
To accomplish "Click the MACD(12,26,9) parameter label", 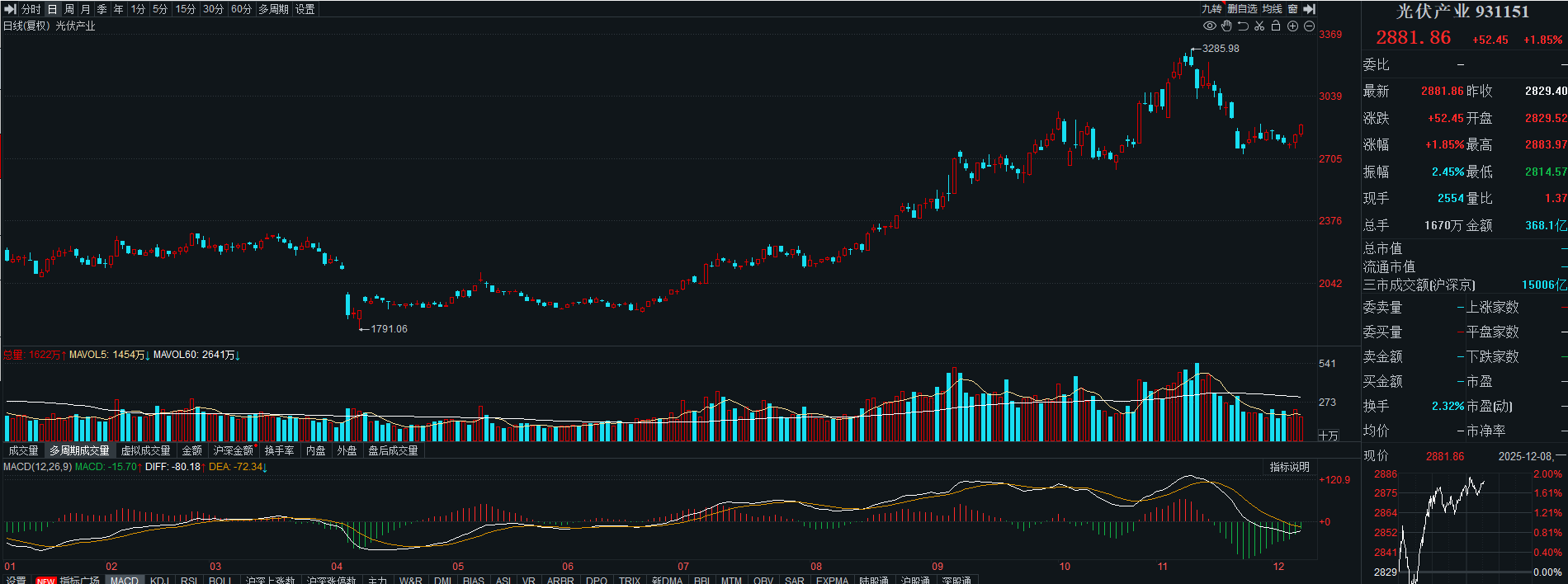I will (x=37, y=467).
